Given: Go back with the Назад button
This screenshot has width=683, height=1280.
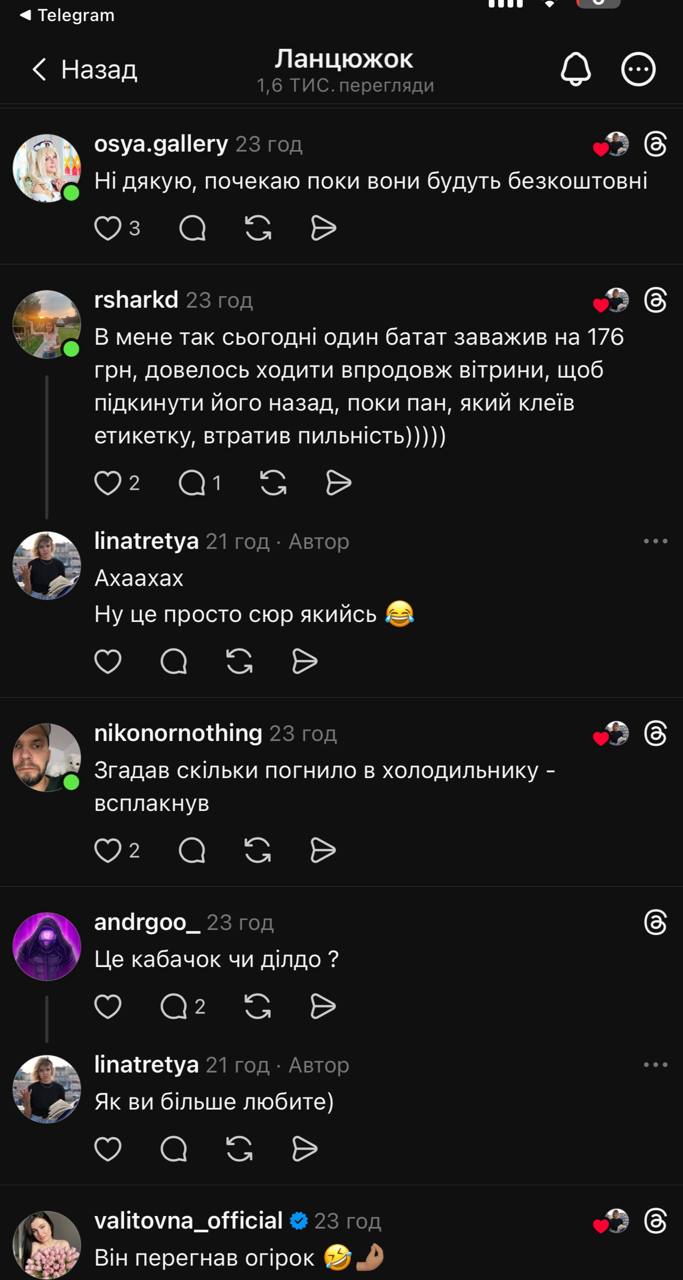Looking at the screenshot, I should click(84, 69).
